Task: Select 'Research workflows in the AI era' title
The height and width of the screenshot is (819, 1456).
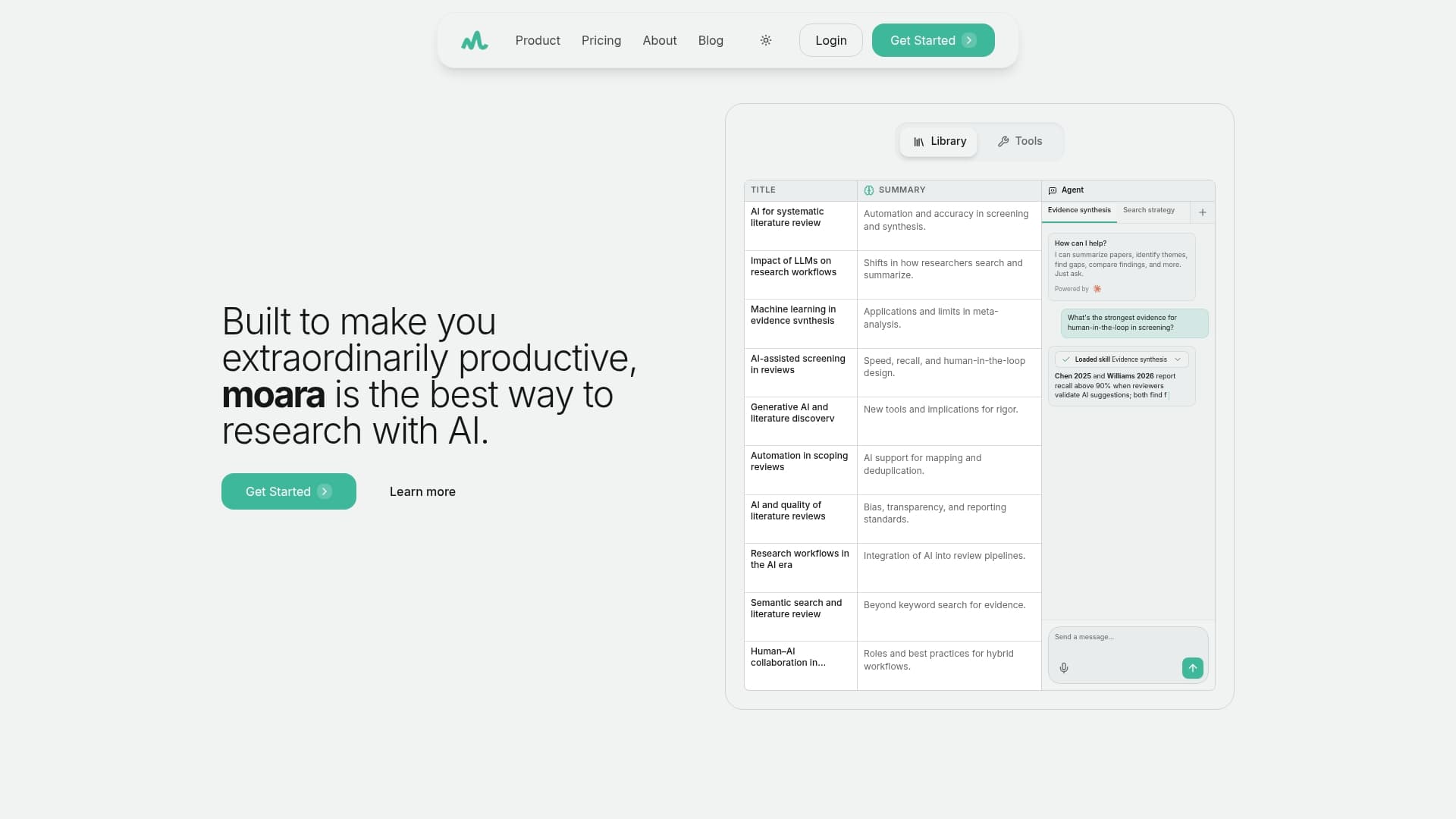Action: [x=800, y=560]
